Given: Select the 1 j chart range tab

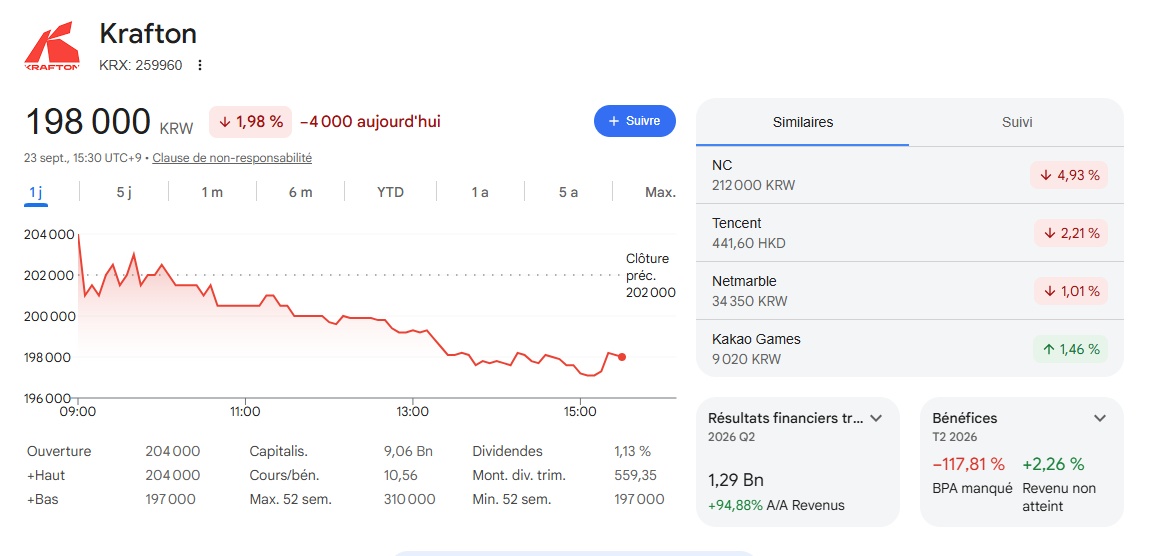Looking at the screenshot, I should [36, 193].
